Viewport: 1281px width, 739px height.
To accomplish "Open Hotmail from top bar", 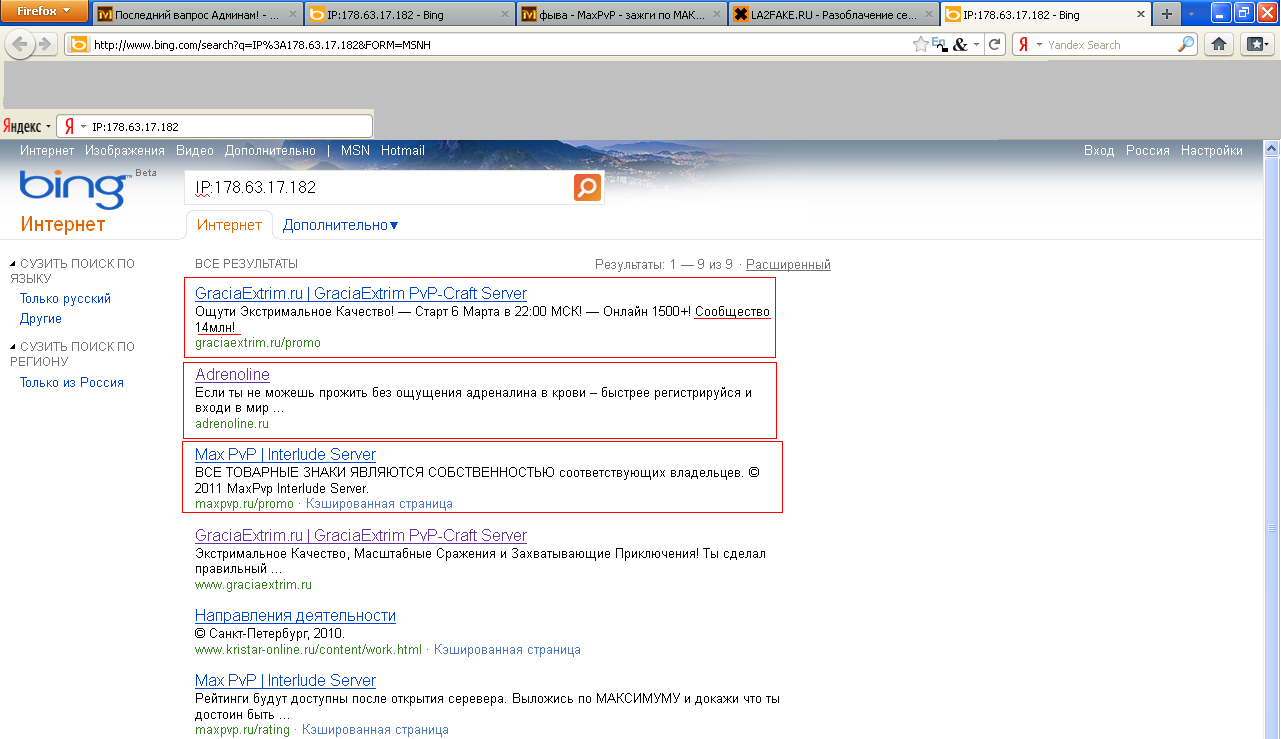I will [x=403, y=151].
